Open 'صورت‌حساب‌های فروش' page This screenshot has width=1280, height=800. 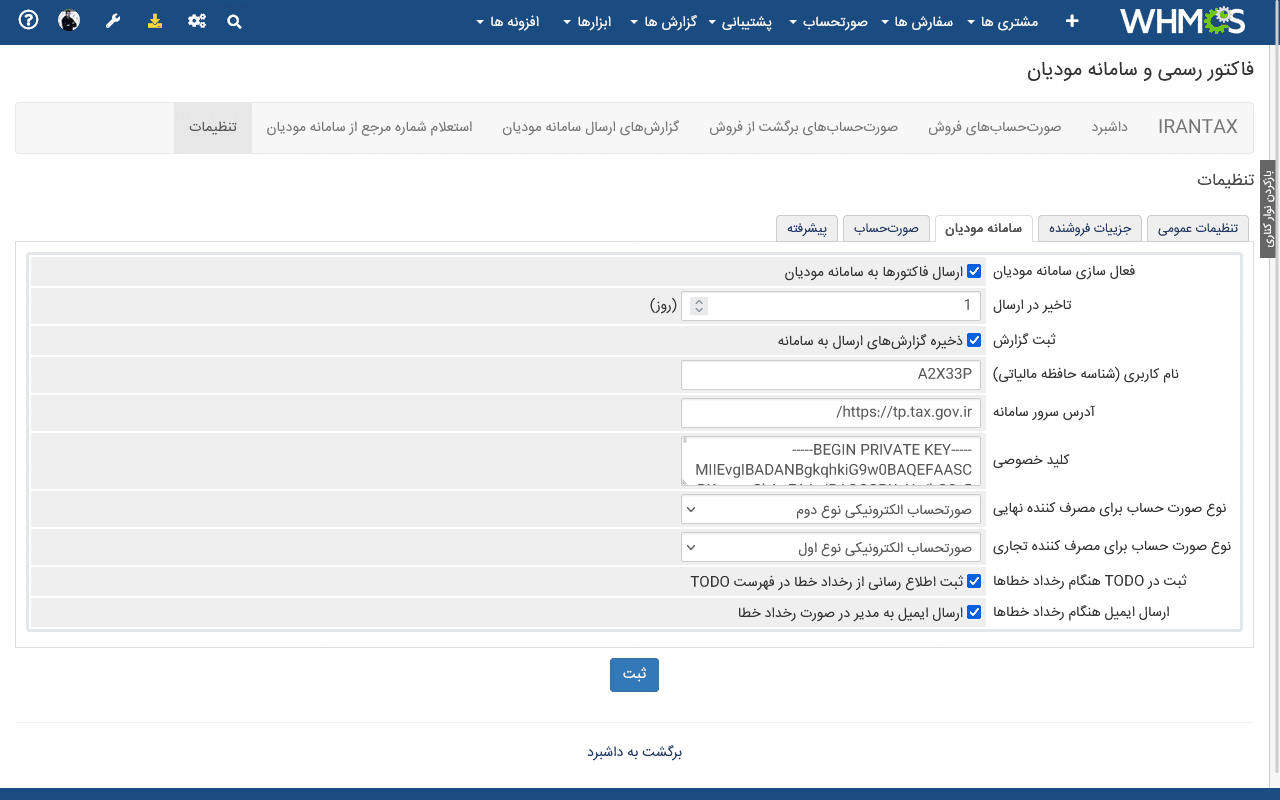pos(994,127)
